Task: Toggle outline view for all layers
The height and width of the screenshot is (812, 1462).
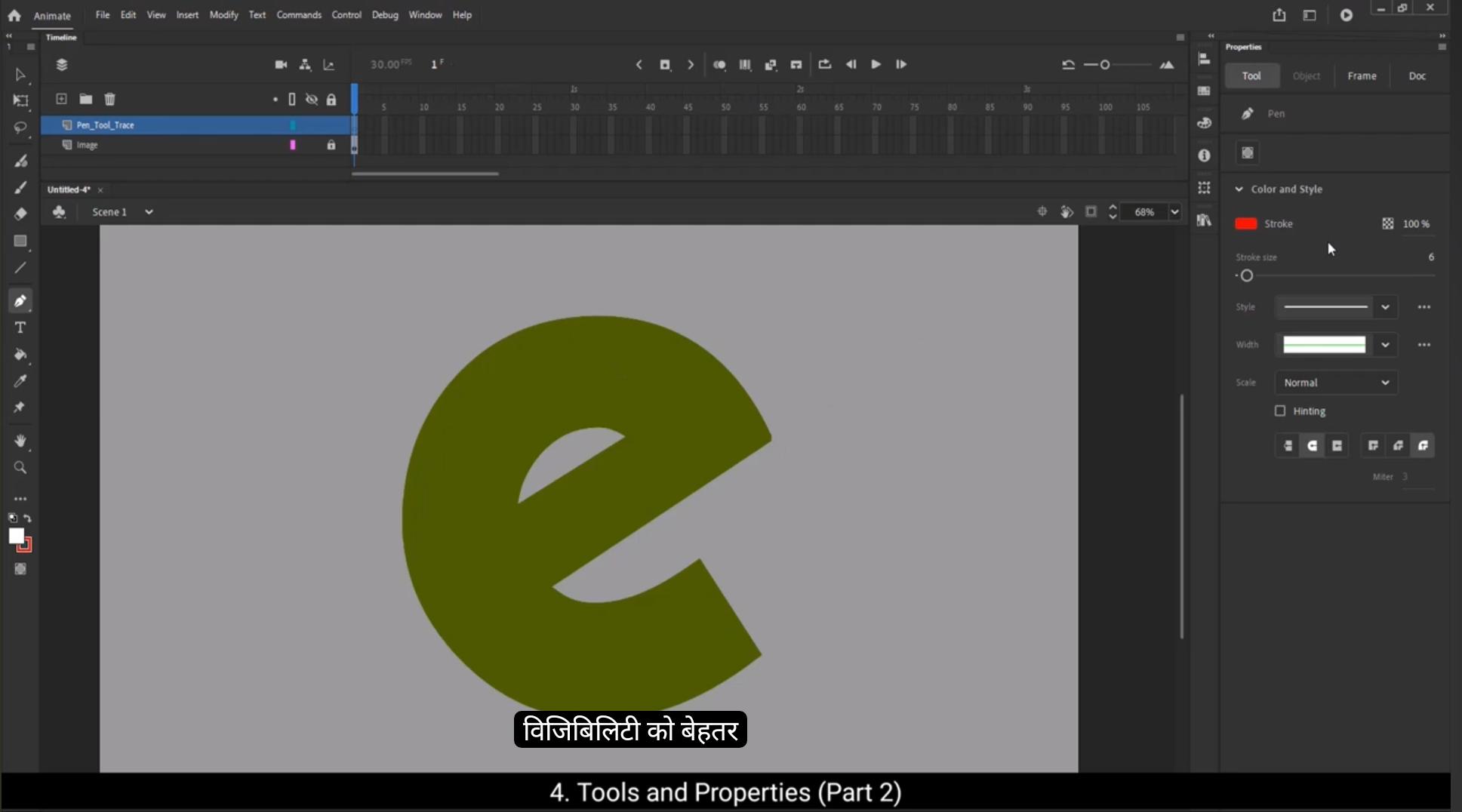Action: [292, 99]
